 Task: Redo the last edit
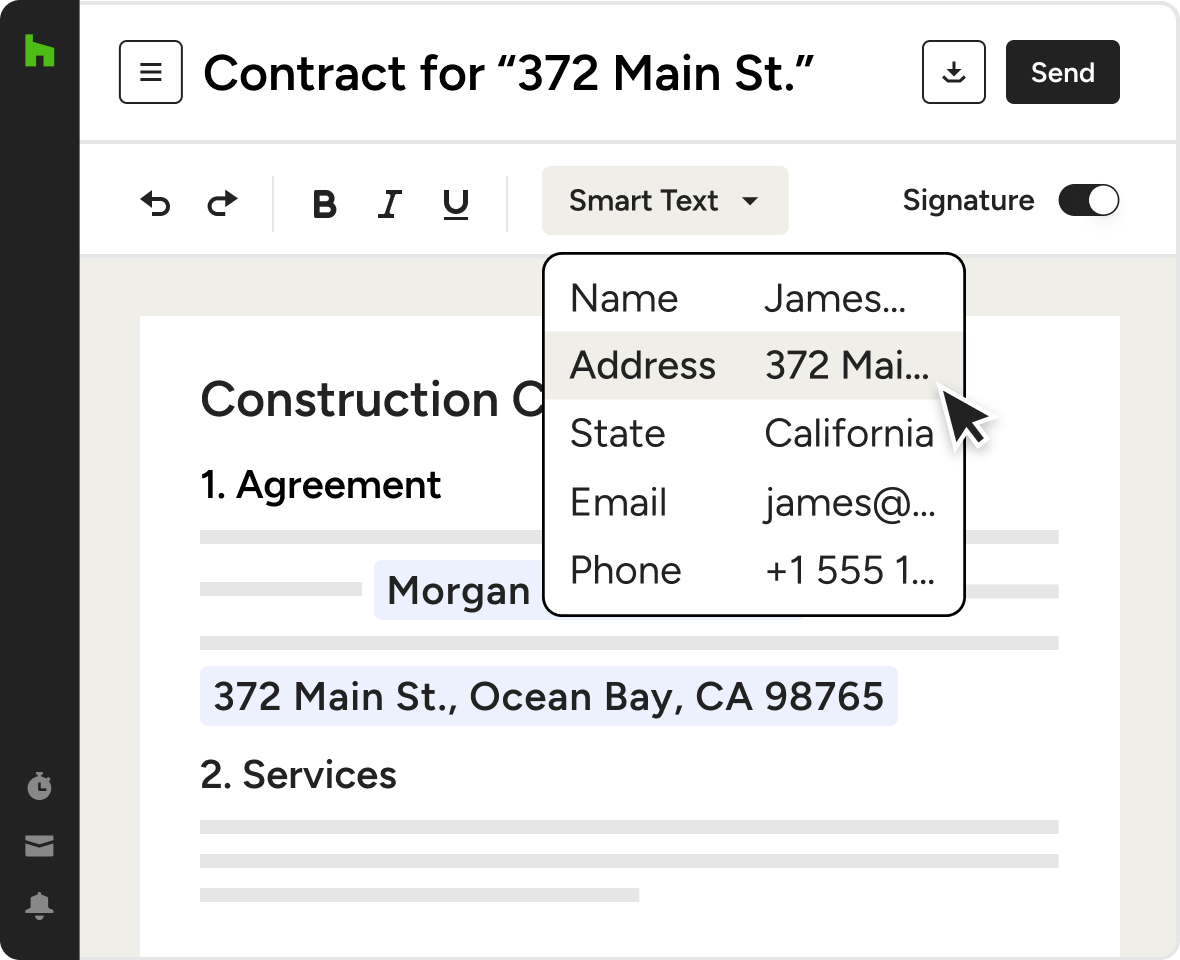pyautogui.click(x=222, y=204)
